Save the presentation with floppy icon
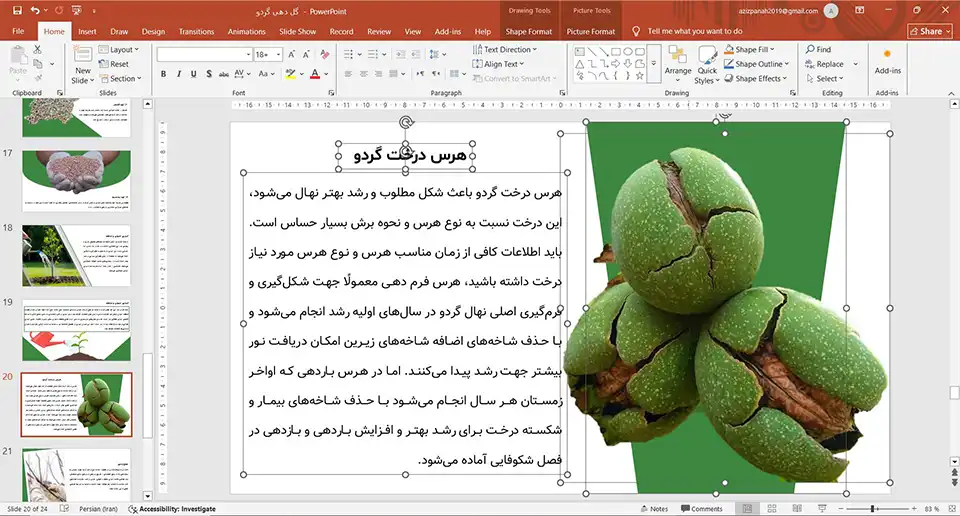960x516 pixels. point(17,10)
